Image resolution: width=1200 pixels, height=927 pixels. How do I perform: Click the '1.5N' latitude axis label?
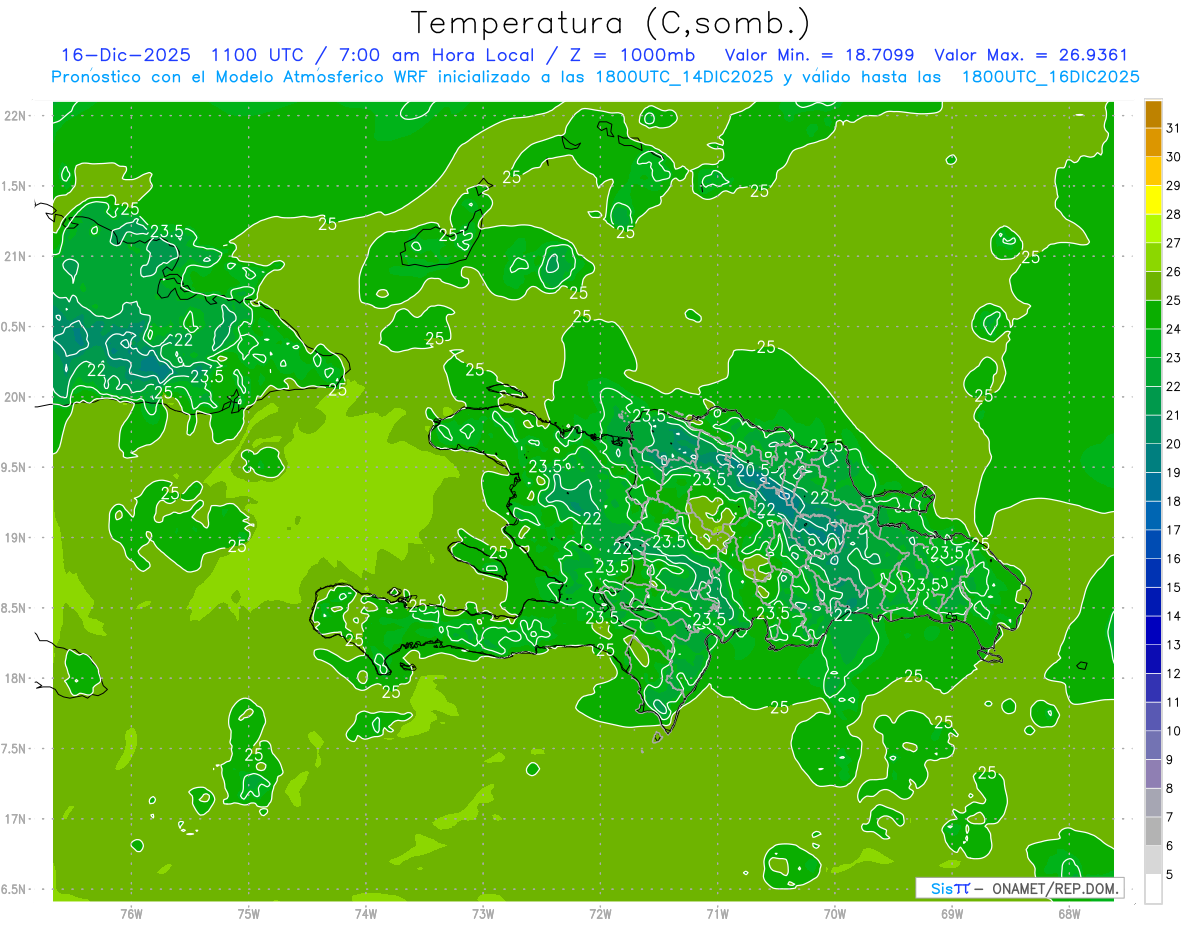click(x=15, y=186)
